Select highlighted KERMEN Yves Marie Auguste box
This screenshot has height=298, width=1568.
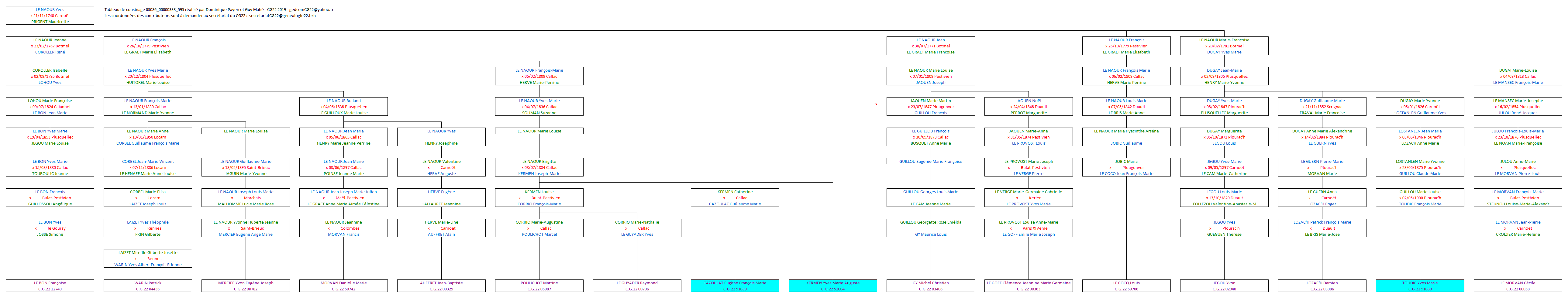(x=833, y=285)
